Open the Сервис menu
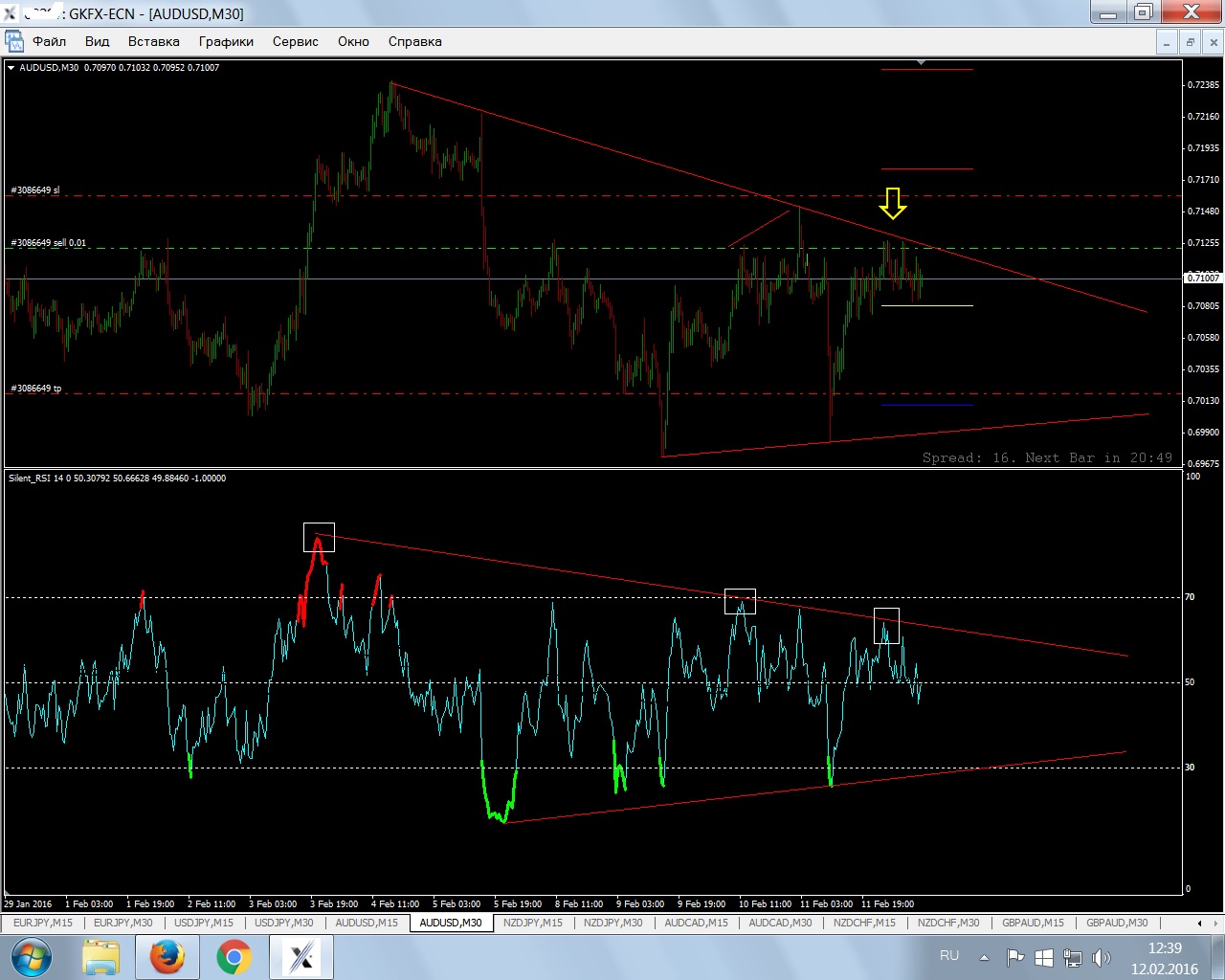 pyautogui.click(x=295, y=41)
